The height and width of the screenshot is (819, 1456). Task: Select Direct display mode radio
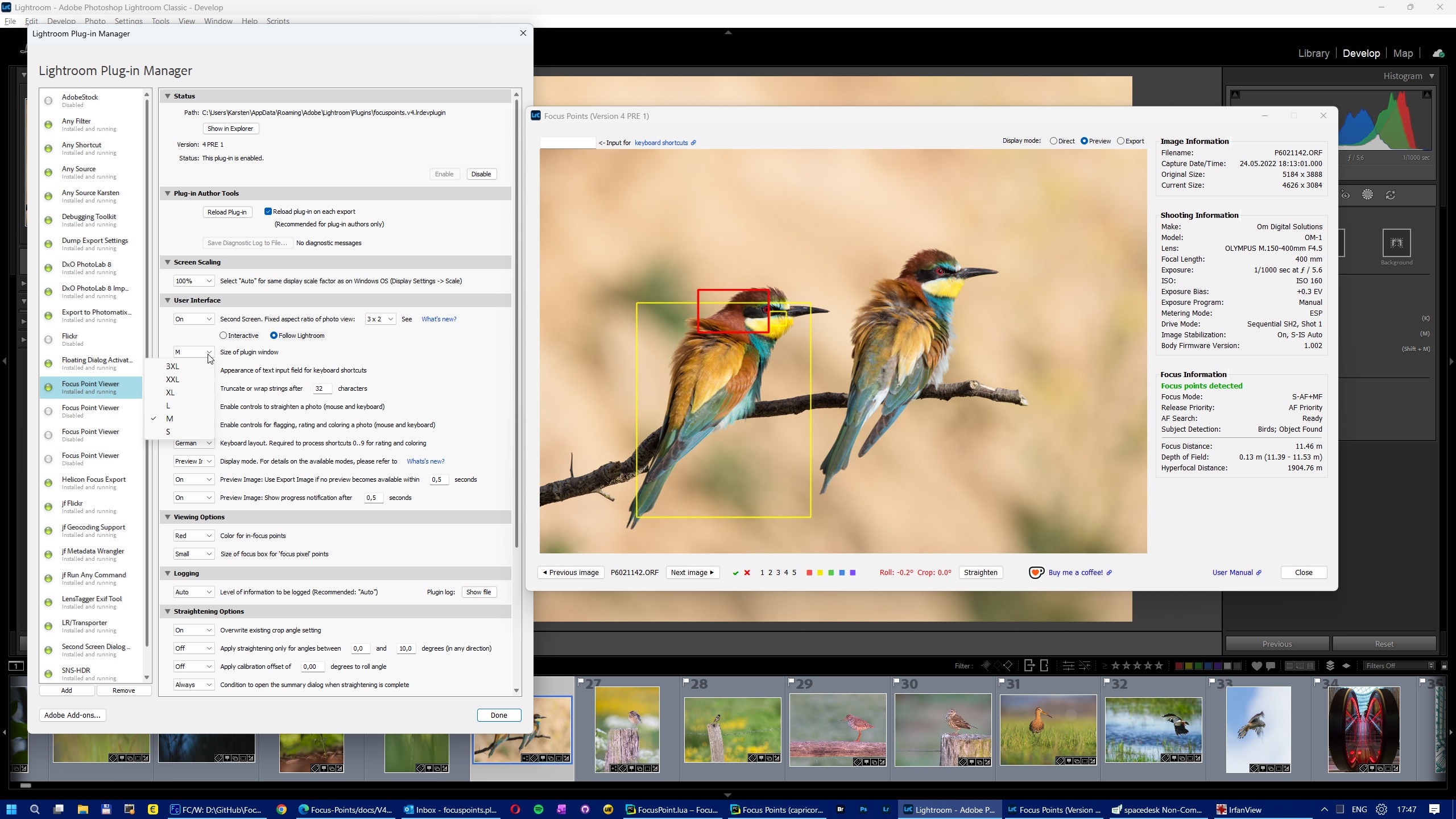(1053, 141)
